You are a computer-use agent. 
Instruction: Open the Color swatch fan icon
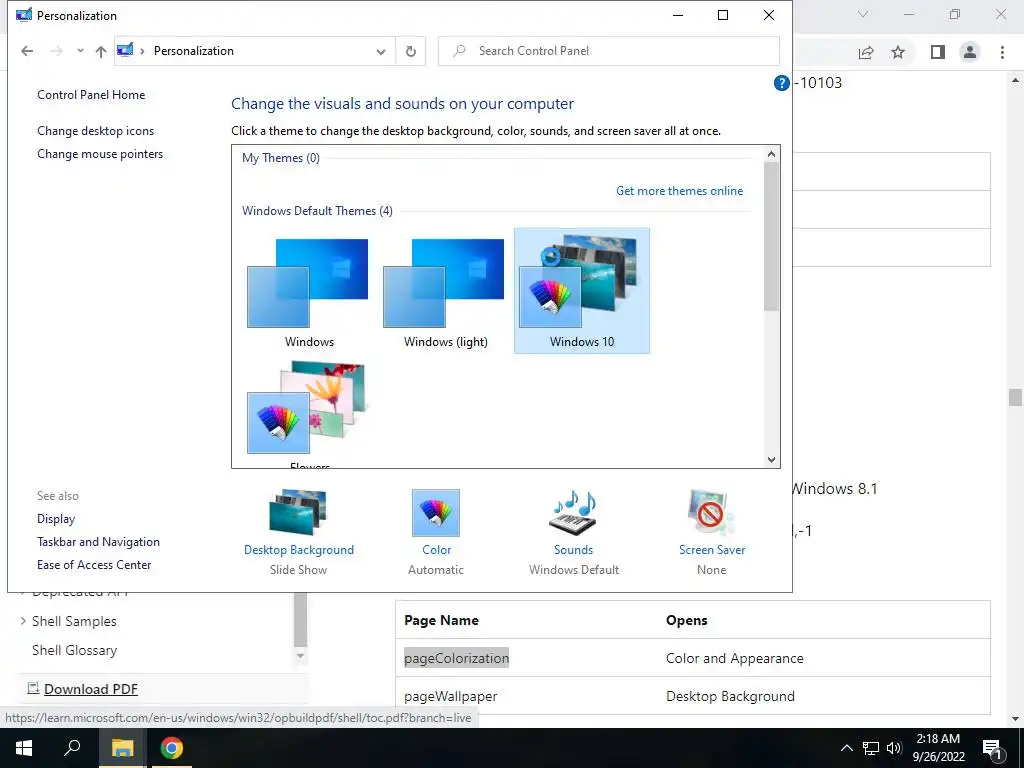click(x=436, y=513)
